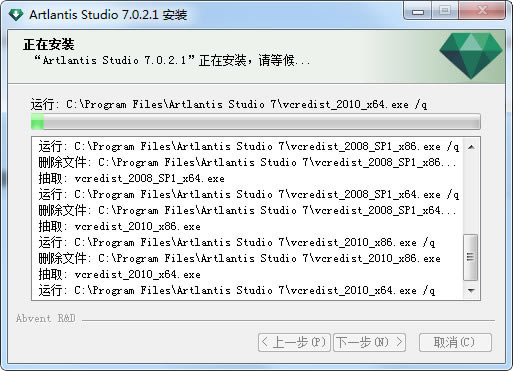Select log line 删除文件 vcredist_2008_SP1_x86
Image resolution: width=513 pixels, height=371 pixels.
[x=247, y=163]
